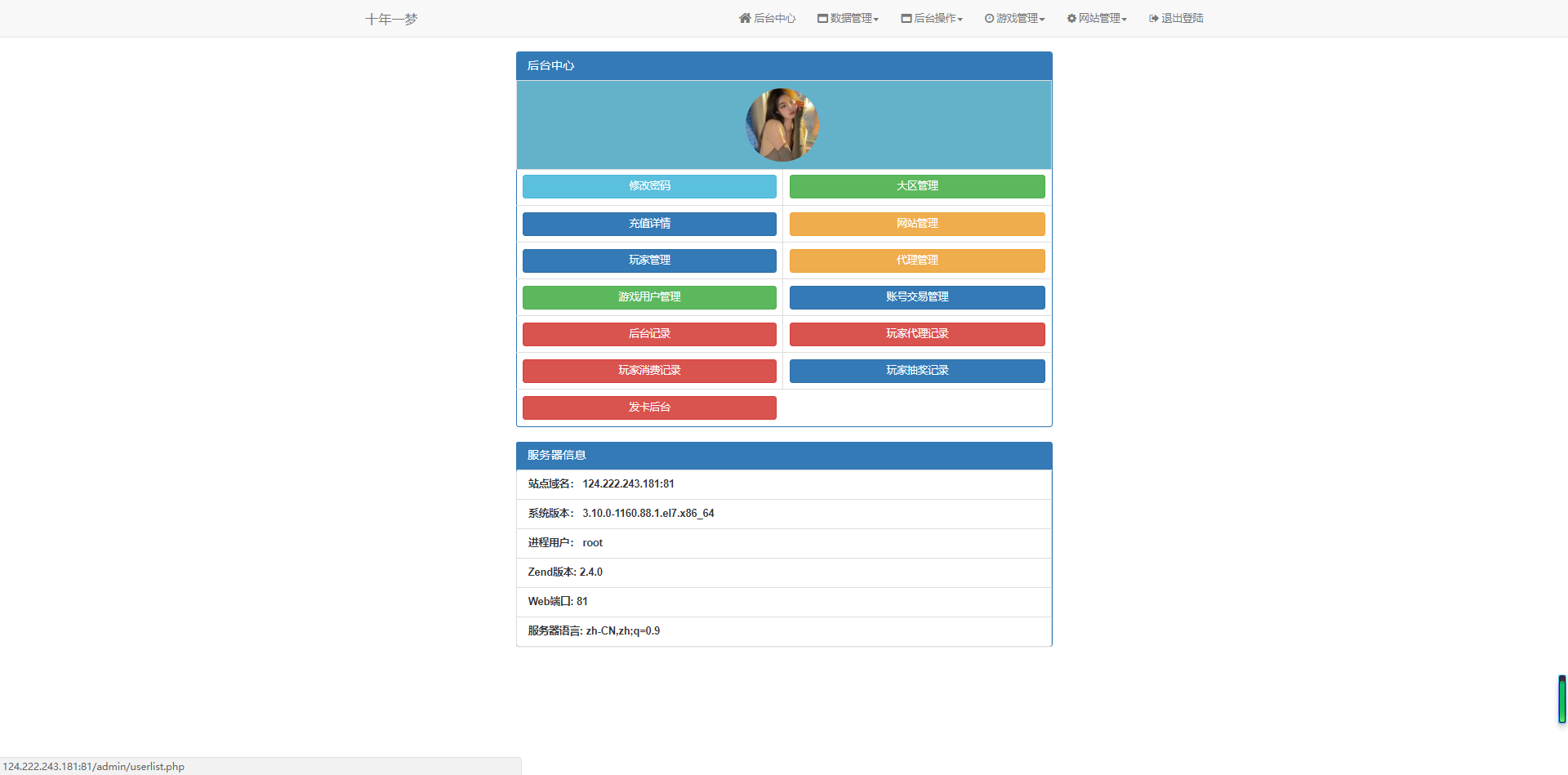Click the window icon beside 数据管理
The height and width of the screenshot is (775, 1568).
(822, 18)
